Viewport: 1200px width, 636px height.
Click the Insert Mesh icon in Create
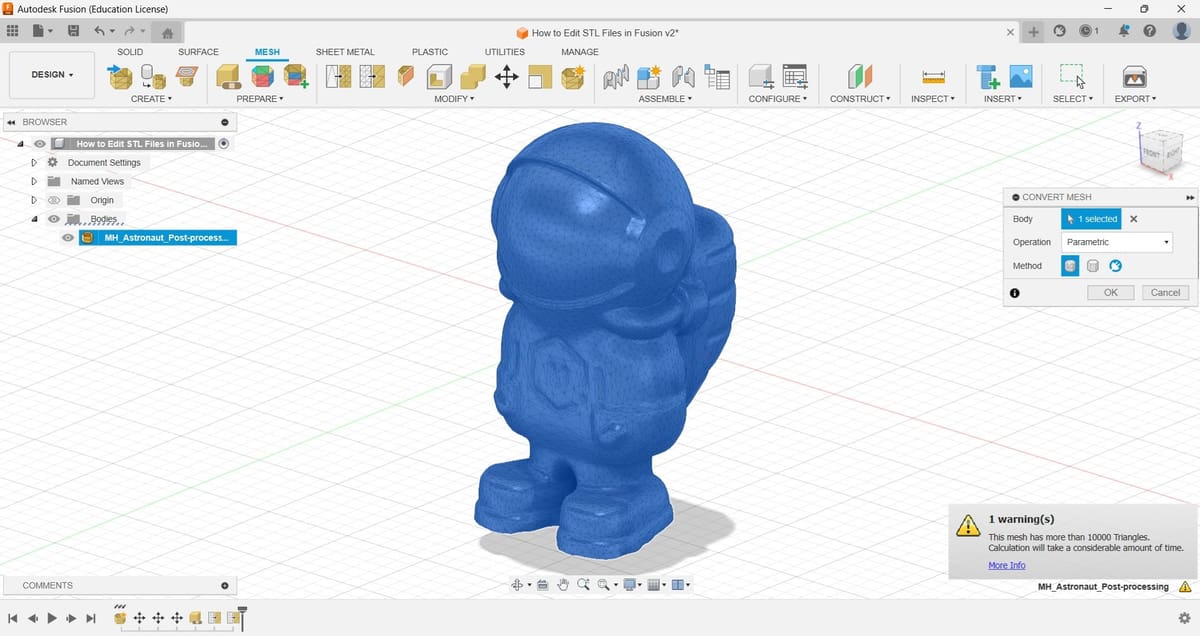(x=120, y=76)
